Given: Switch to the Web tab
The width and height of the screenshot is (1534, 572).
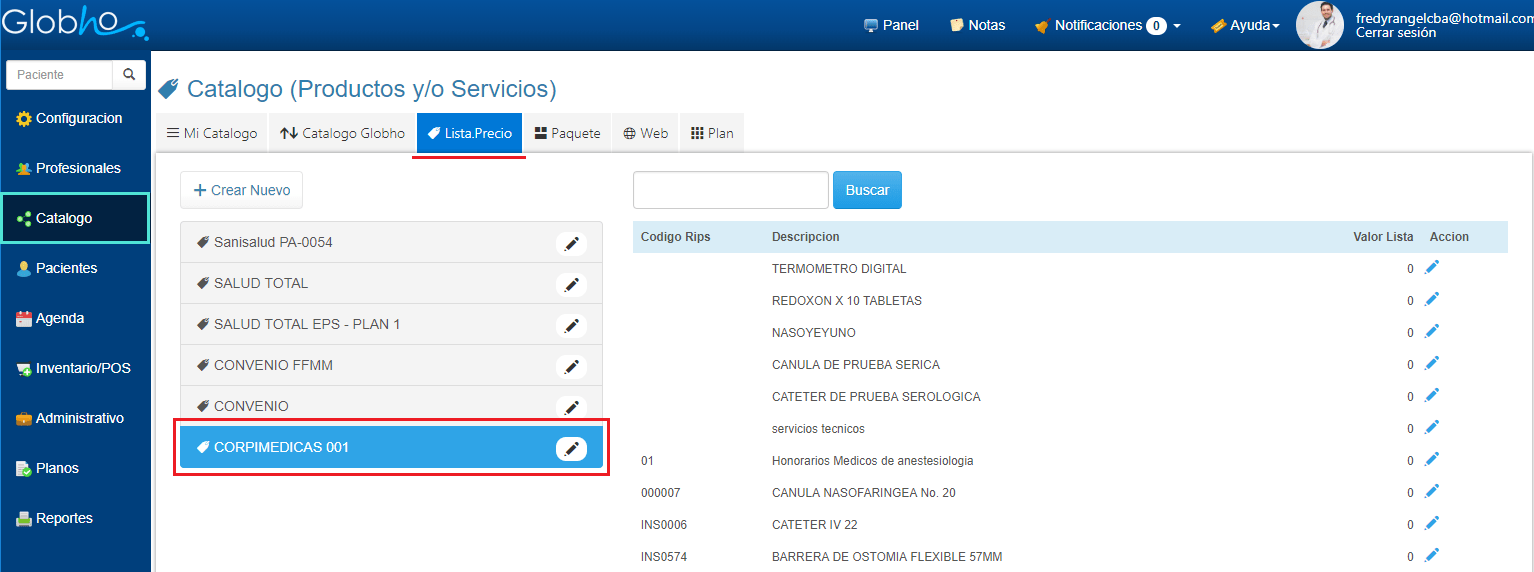Looking at the screenshot, I should pos(645,133).
